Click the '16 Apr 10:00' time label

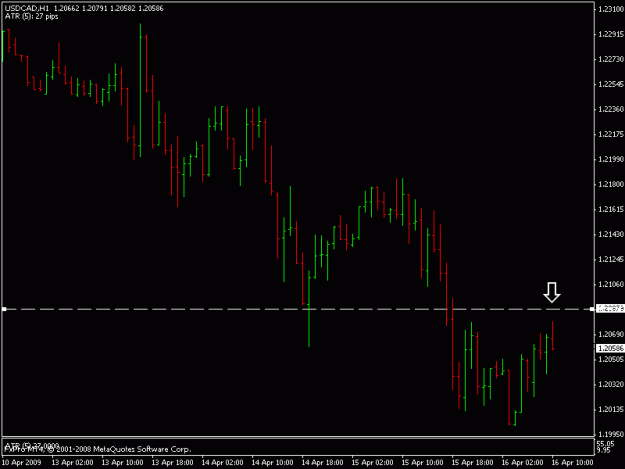(572, 463)
